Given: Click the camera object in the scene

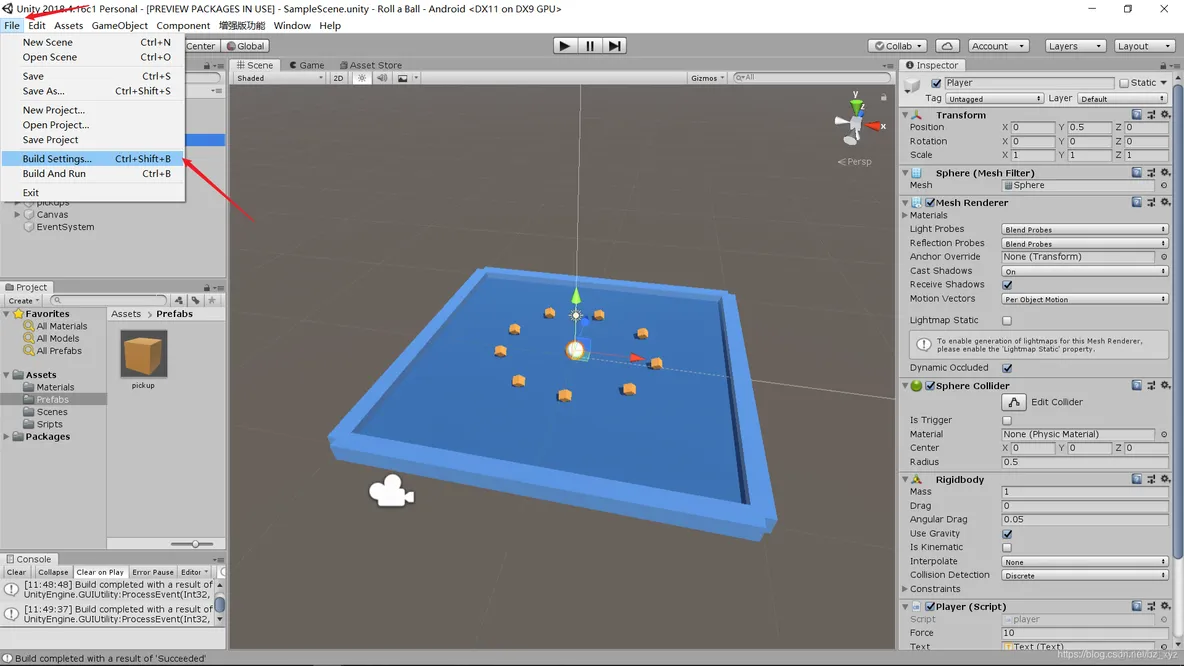Looking at the screenshot, I should (391, 490).
